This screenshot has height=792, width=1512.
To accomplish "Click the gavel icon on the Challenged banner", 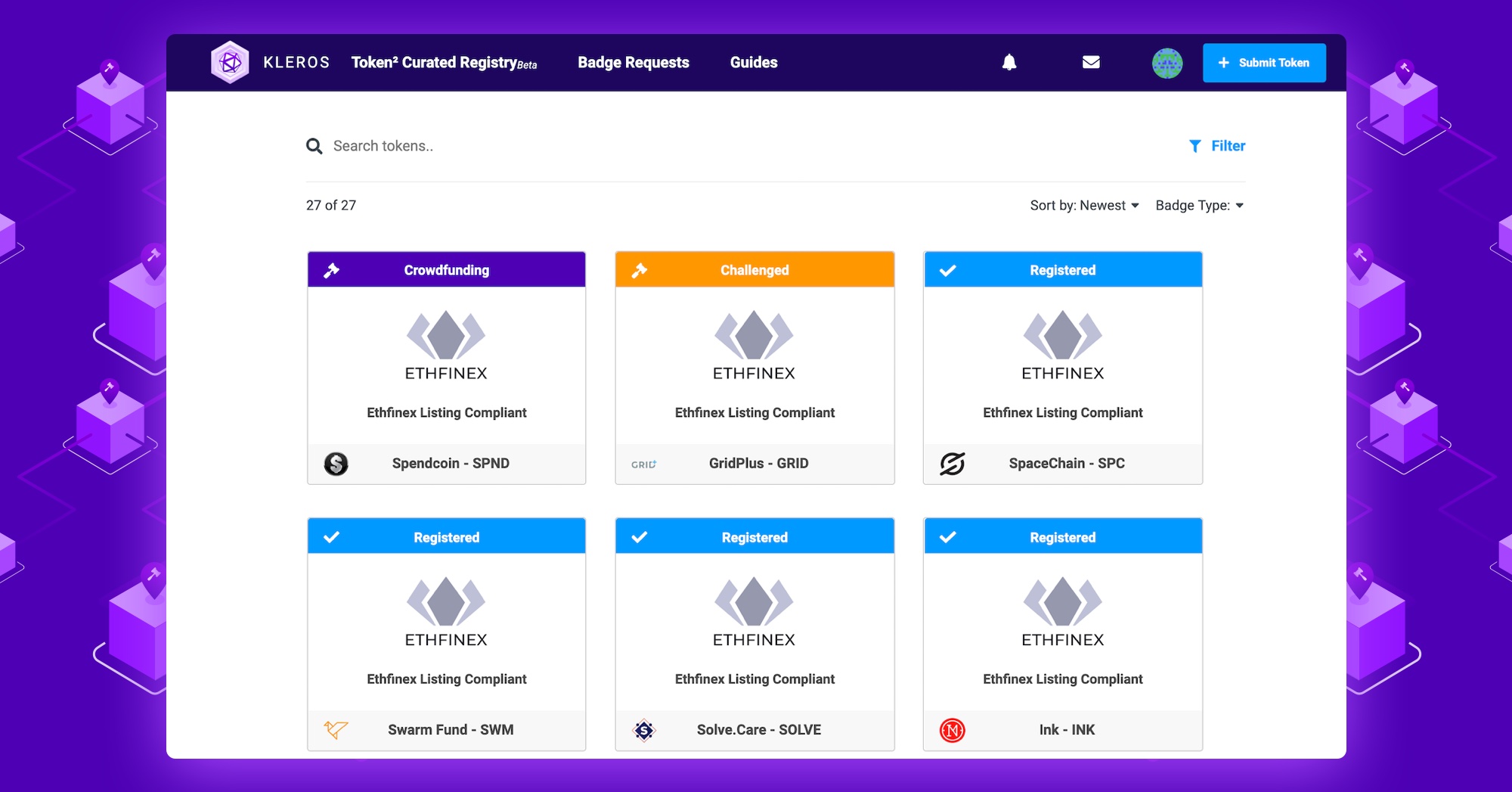I will pos(640,269).
